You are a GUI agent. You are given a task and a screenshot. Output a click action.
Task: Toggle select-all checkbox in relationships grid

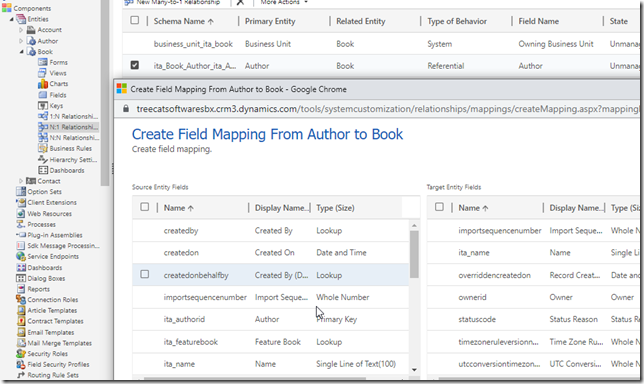click(x=135, y=20)
